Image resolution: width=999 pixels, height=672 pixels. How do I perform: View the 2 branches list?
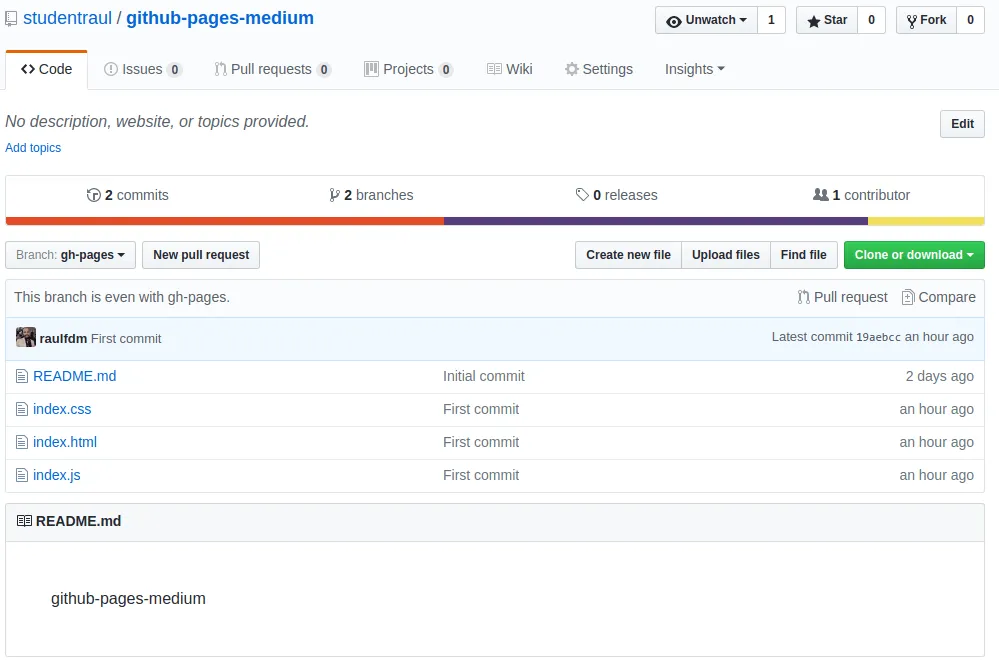[371, 195]
